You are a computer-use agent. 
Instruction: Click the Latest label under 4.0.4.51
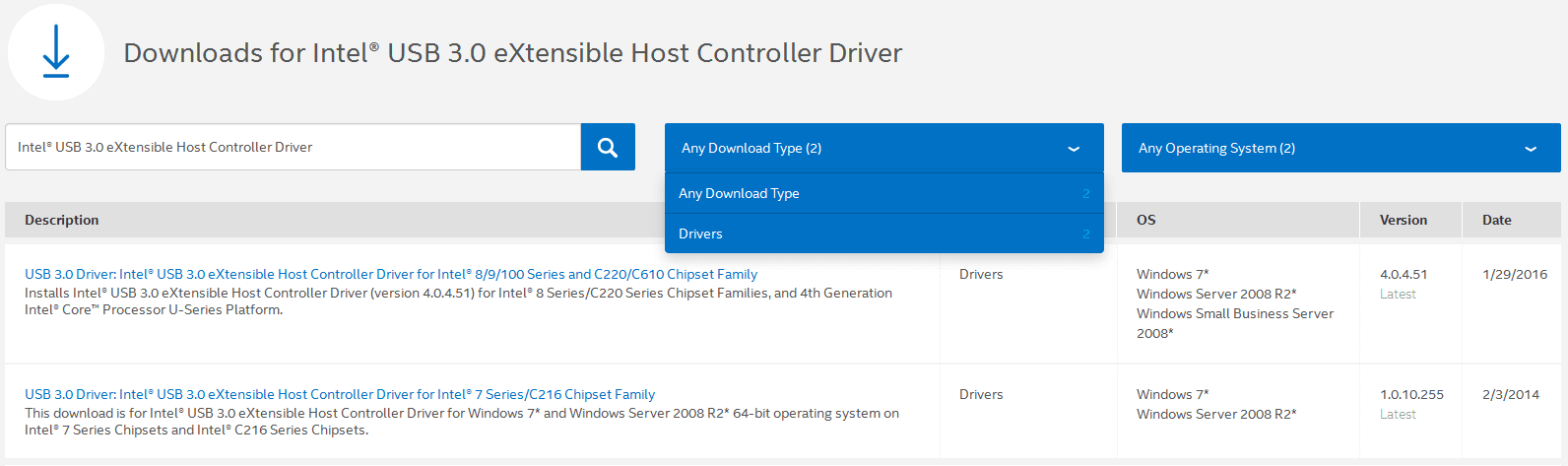click(1398, 294)
